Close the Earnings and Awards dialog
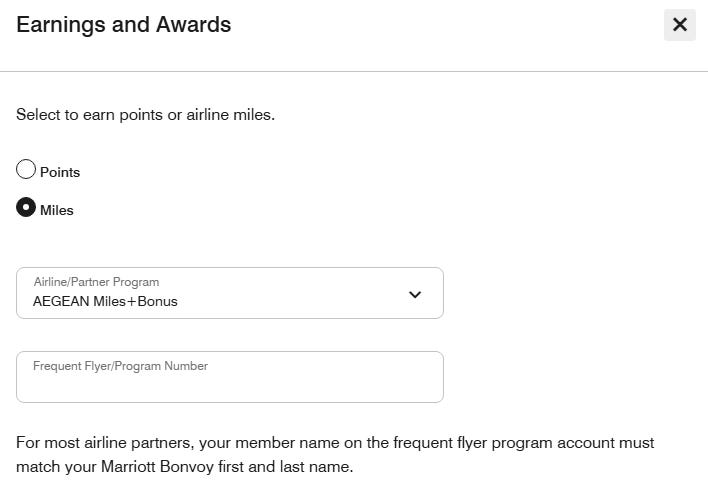 pos(680,25)
